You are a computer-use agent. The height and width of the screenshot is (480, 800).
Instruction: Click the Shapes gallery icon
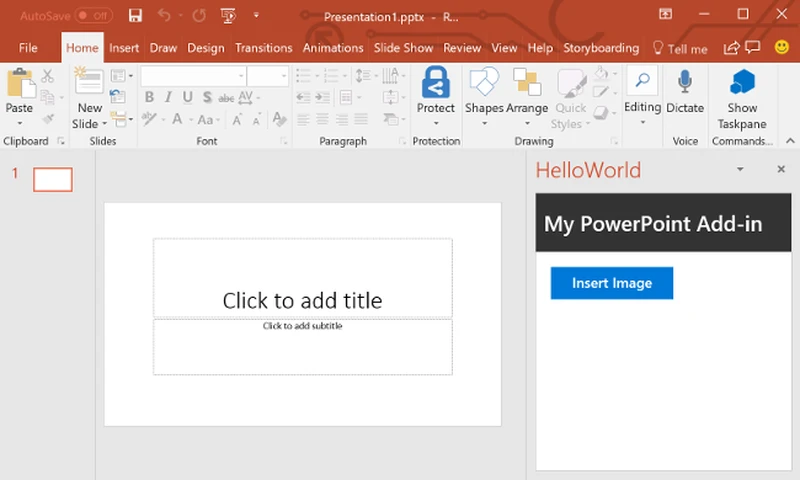(484, 82)
